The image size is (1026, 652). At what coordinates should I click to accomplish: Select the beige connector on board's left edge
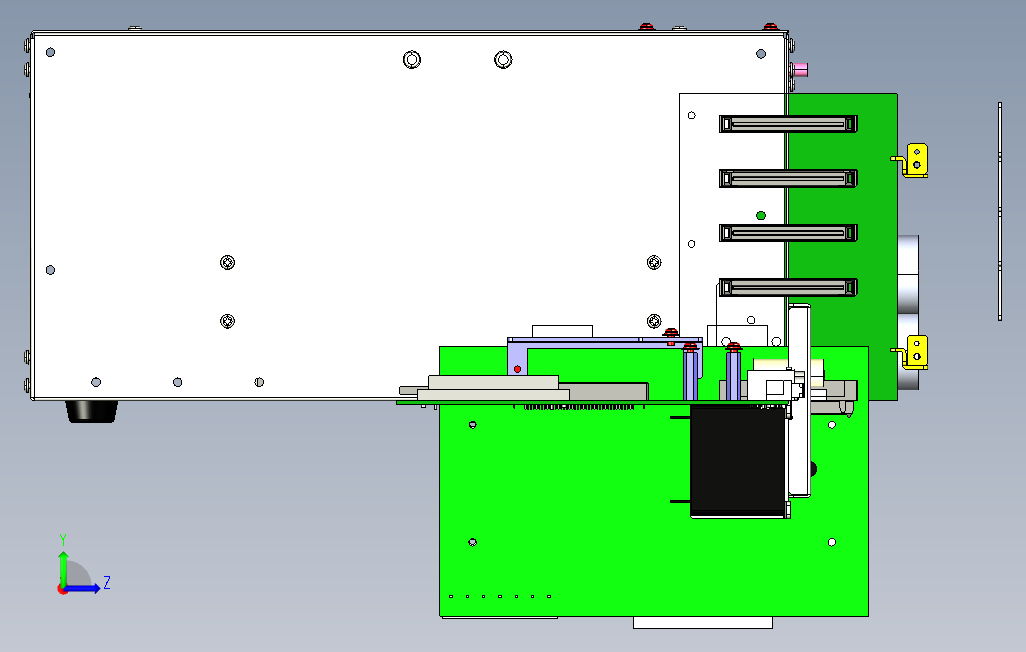pyautogui.click(x=493, y=388)
